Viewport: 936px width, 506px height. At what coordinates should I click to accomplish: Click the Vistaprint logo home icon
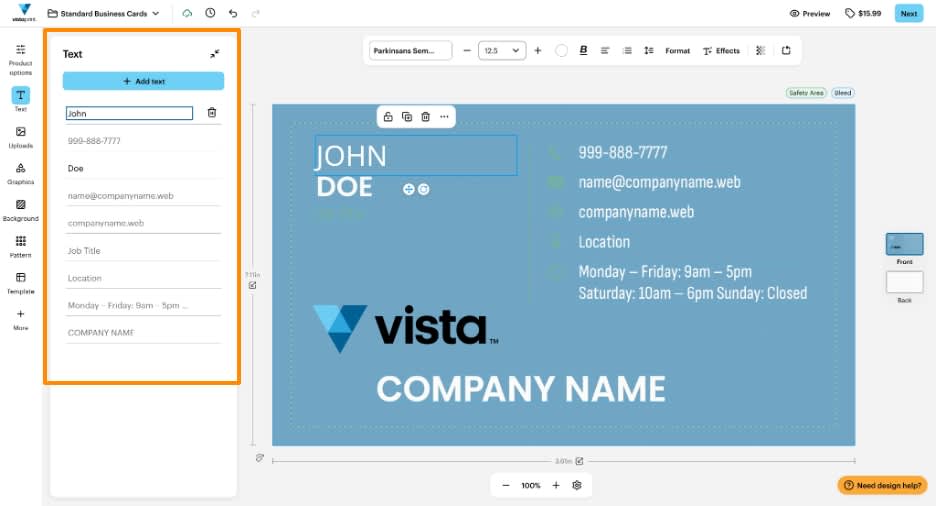(24, 13)
